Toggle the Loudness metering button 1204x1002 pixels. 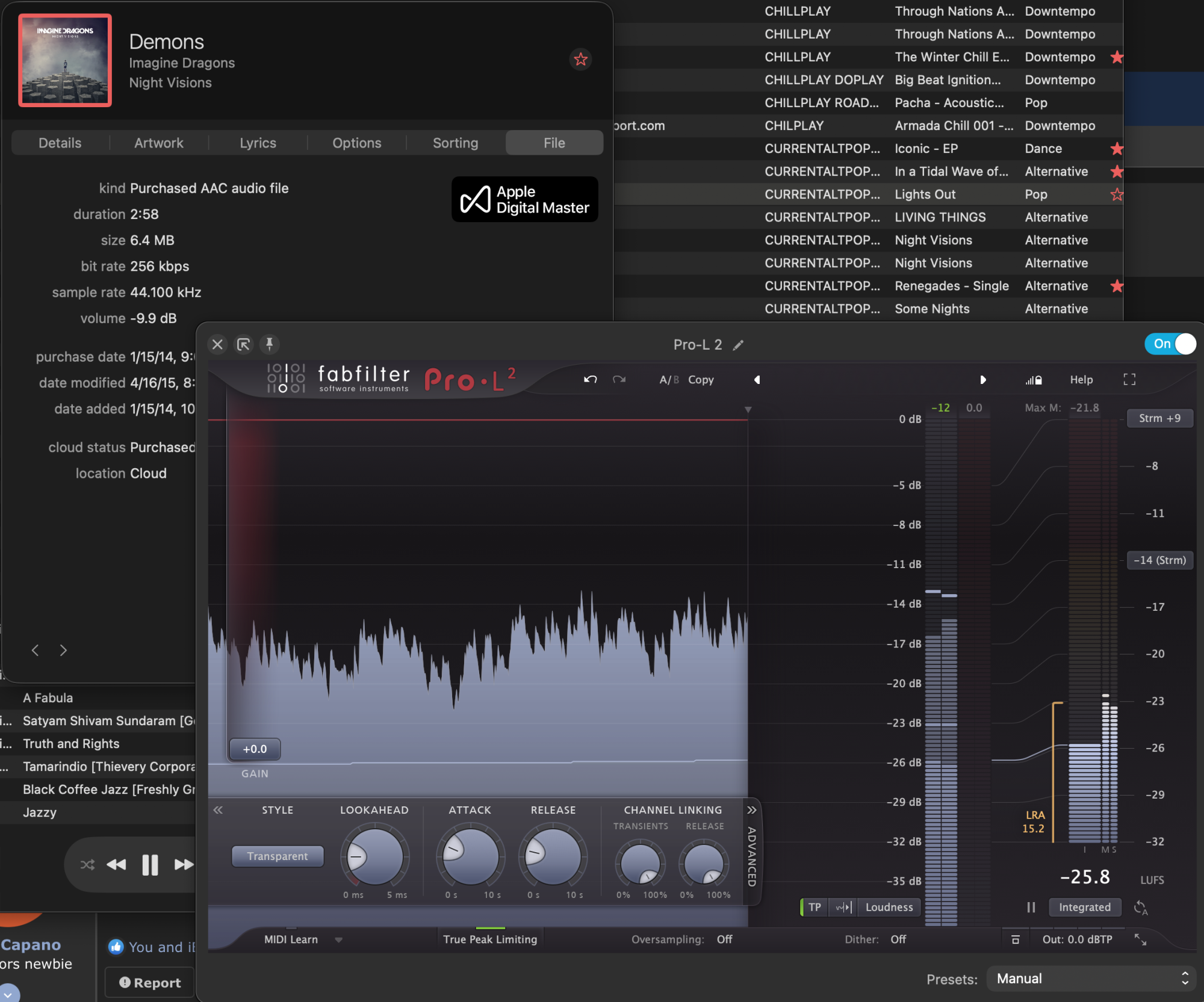point(889,907)
